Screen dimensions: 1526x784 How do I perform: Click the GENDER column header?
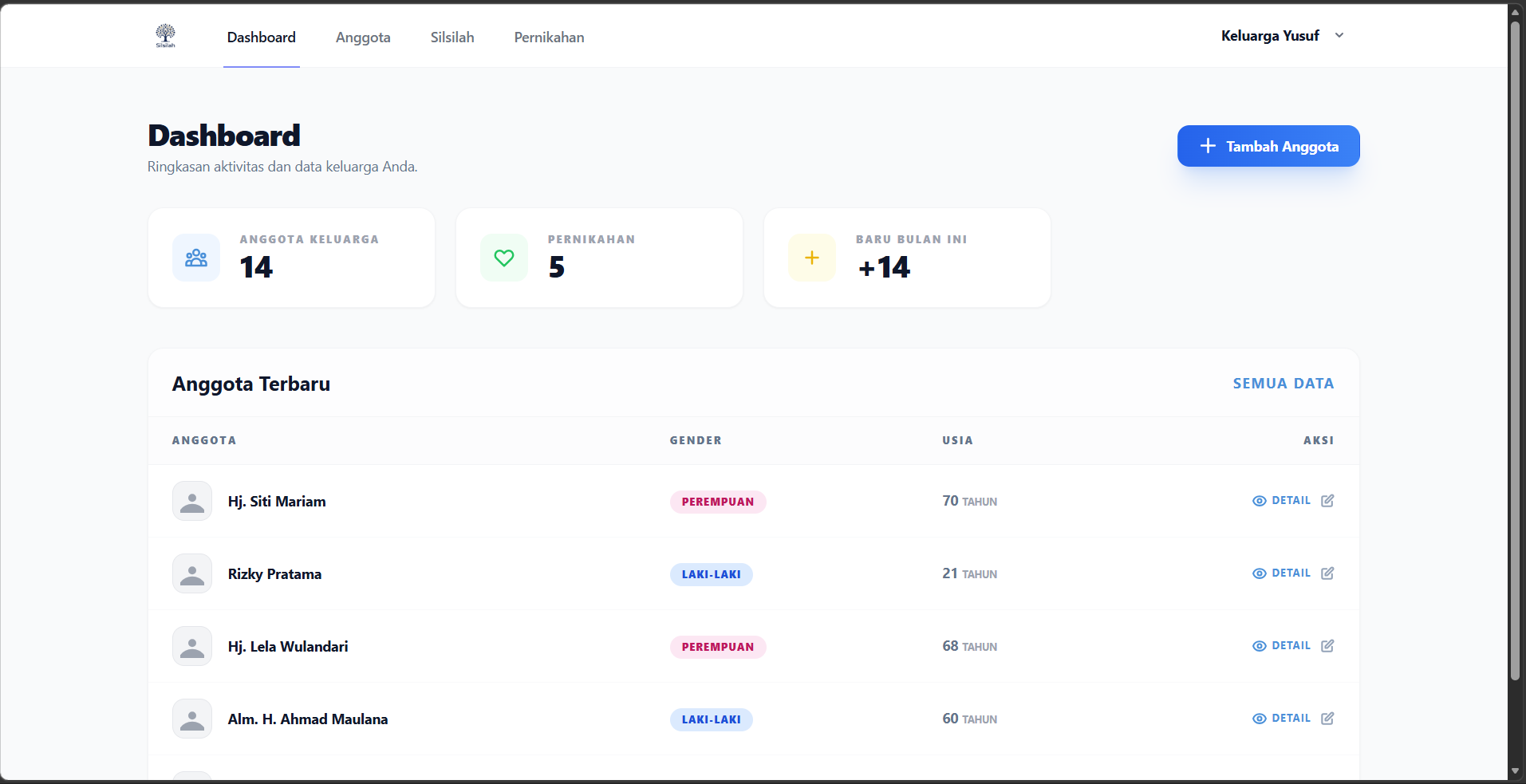(x=696, y=440)
